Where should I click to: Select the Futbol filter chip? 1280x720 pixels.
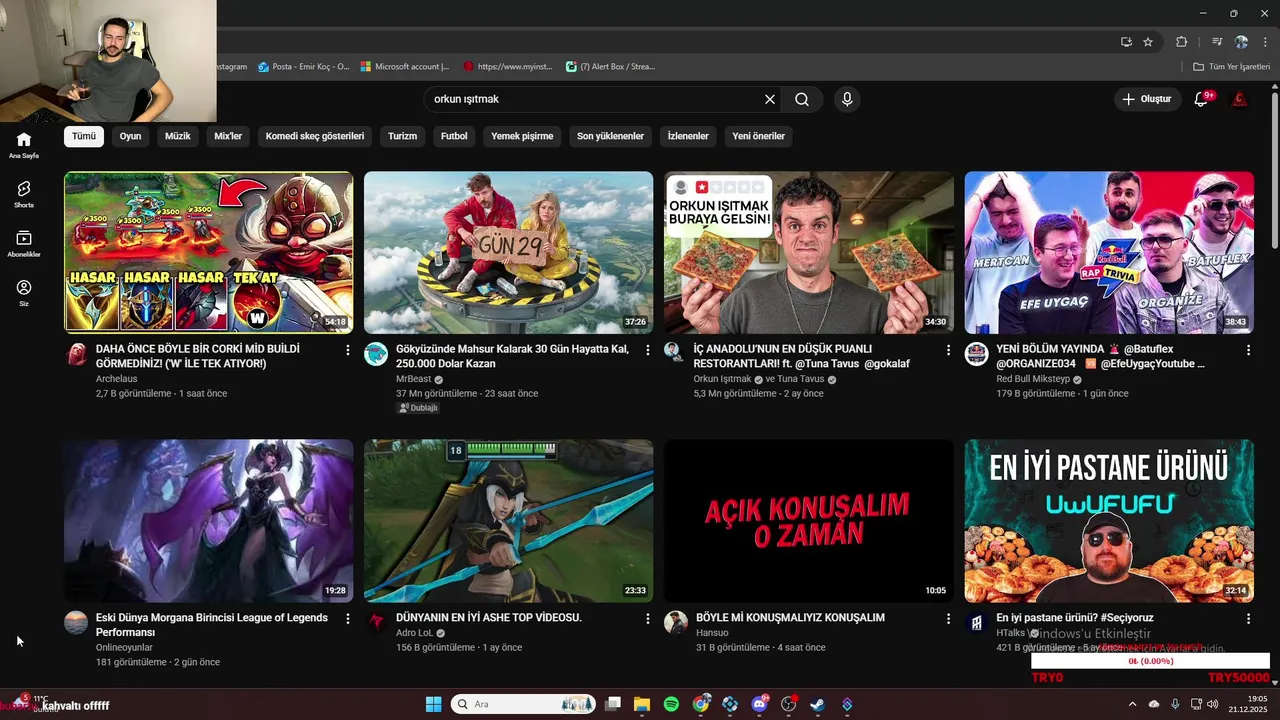point(454,136)
